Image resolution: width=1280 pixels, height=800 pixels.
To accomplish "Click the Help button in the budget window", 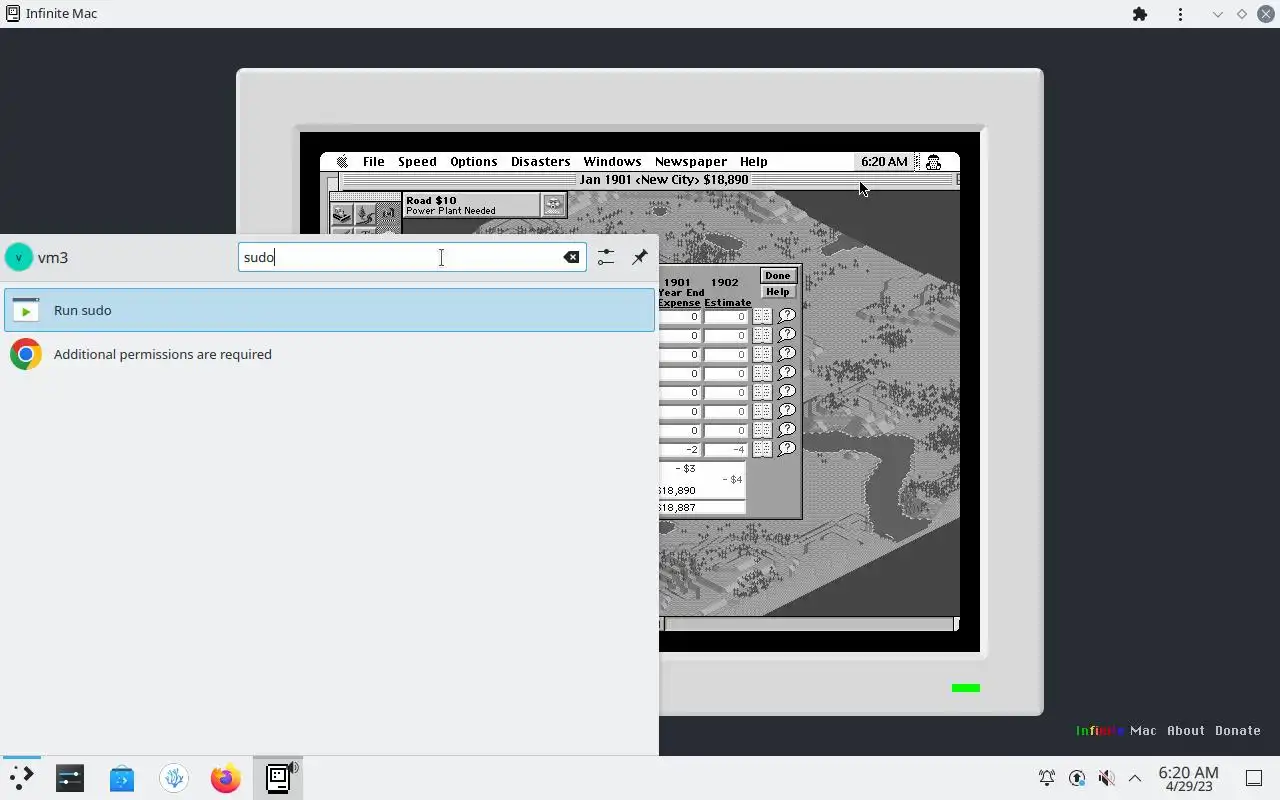I will 777,292.
